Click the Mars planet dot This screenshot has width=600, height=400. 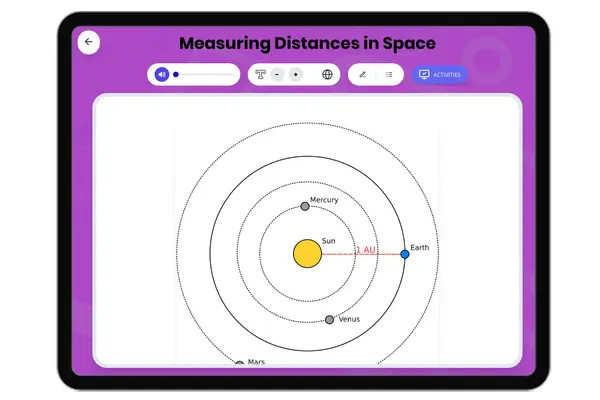(240, 364)
